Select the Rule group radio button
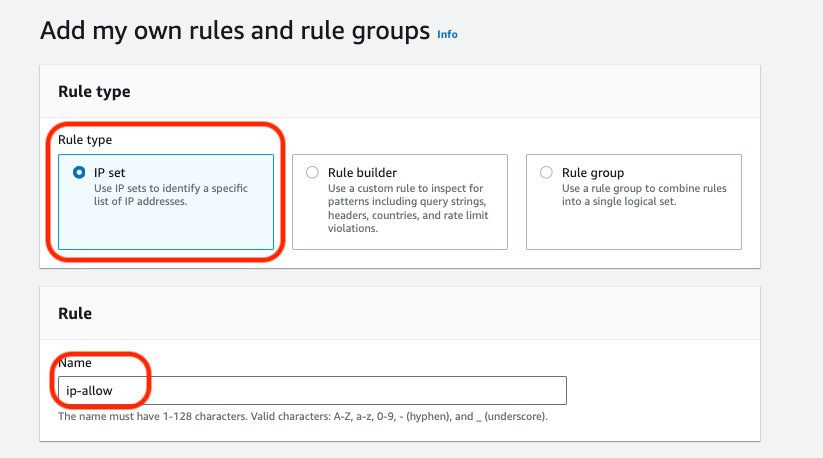The height and width of the screenshot is (458, 823). [546, 172]
